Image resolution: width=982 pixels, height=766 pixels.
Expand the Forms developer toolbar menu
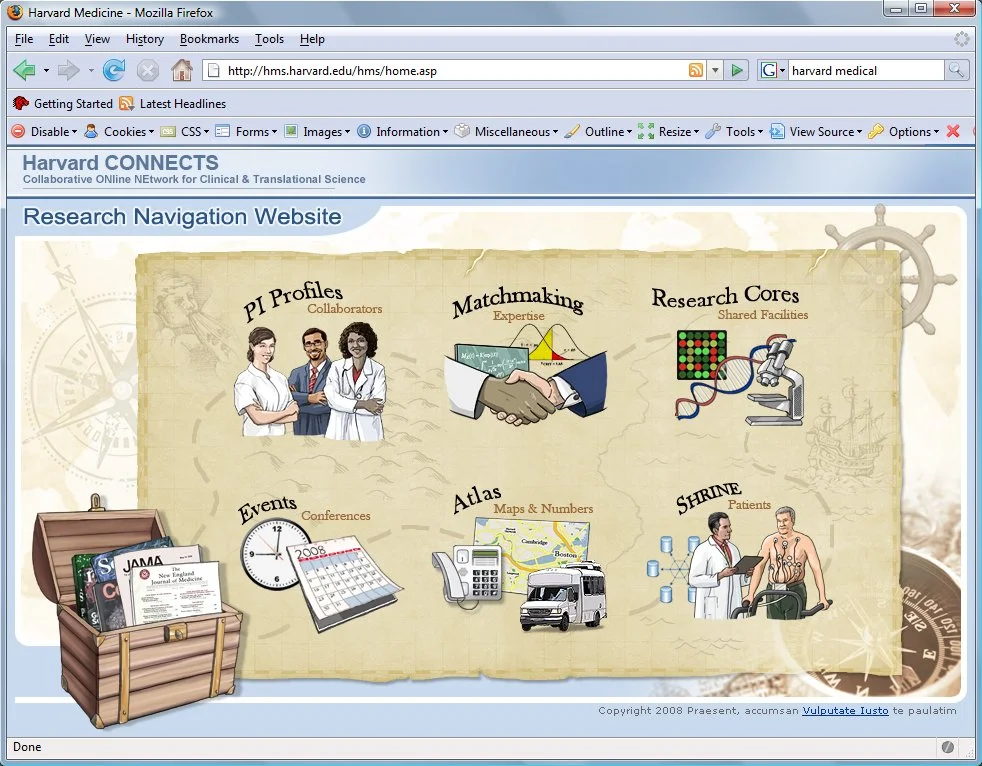coord(246,132)
